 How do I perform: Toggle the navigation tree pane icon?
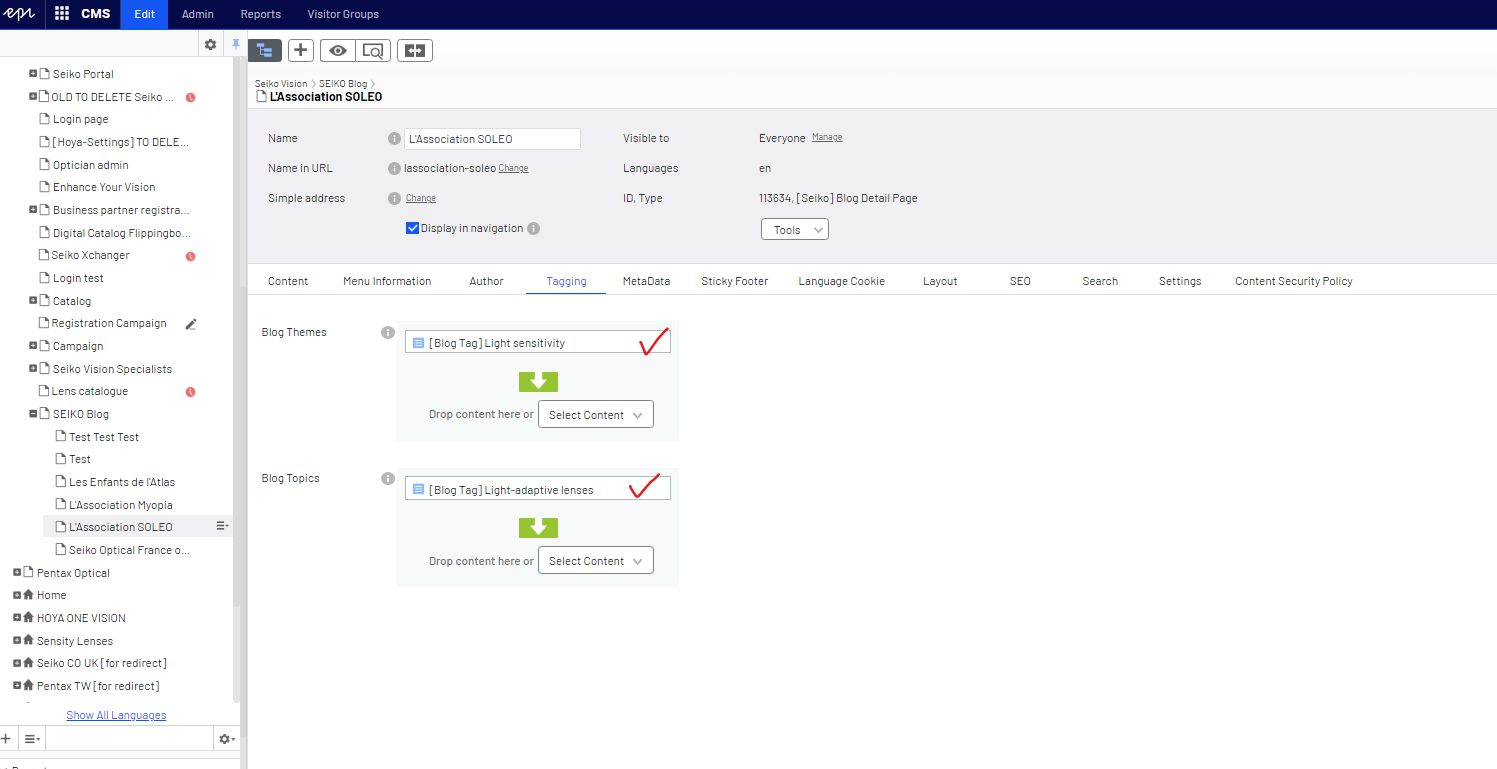click(265, 50)
